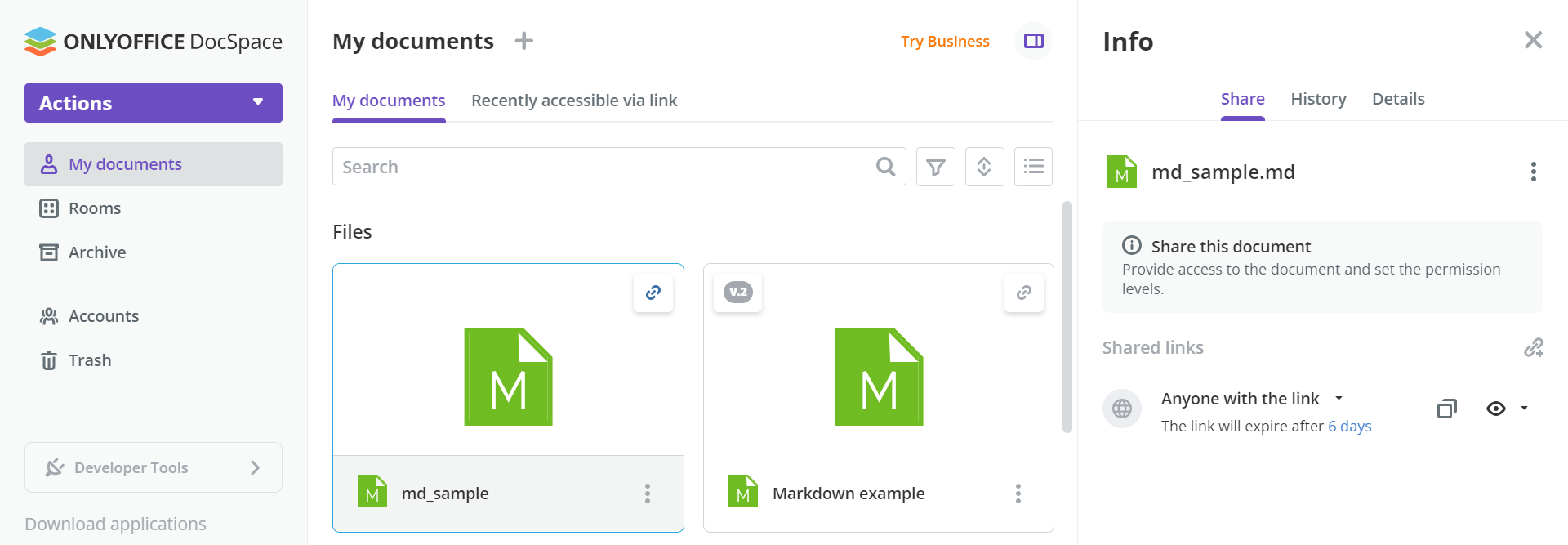The height and width of the screenshot is (545, 1568).
Task: Switch to the History tab
Action: click(x=1318, y=99)
